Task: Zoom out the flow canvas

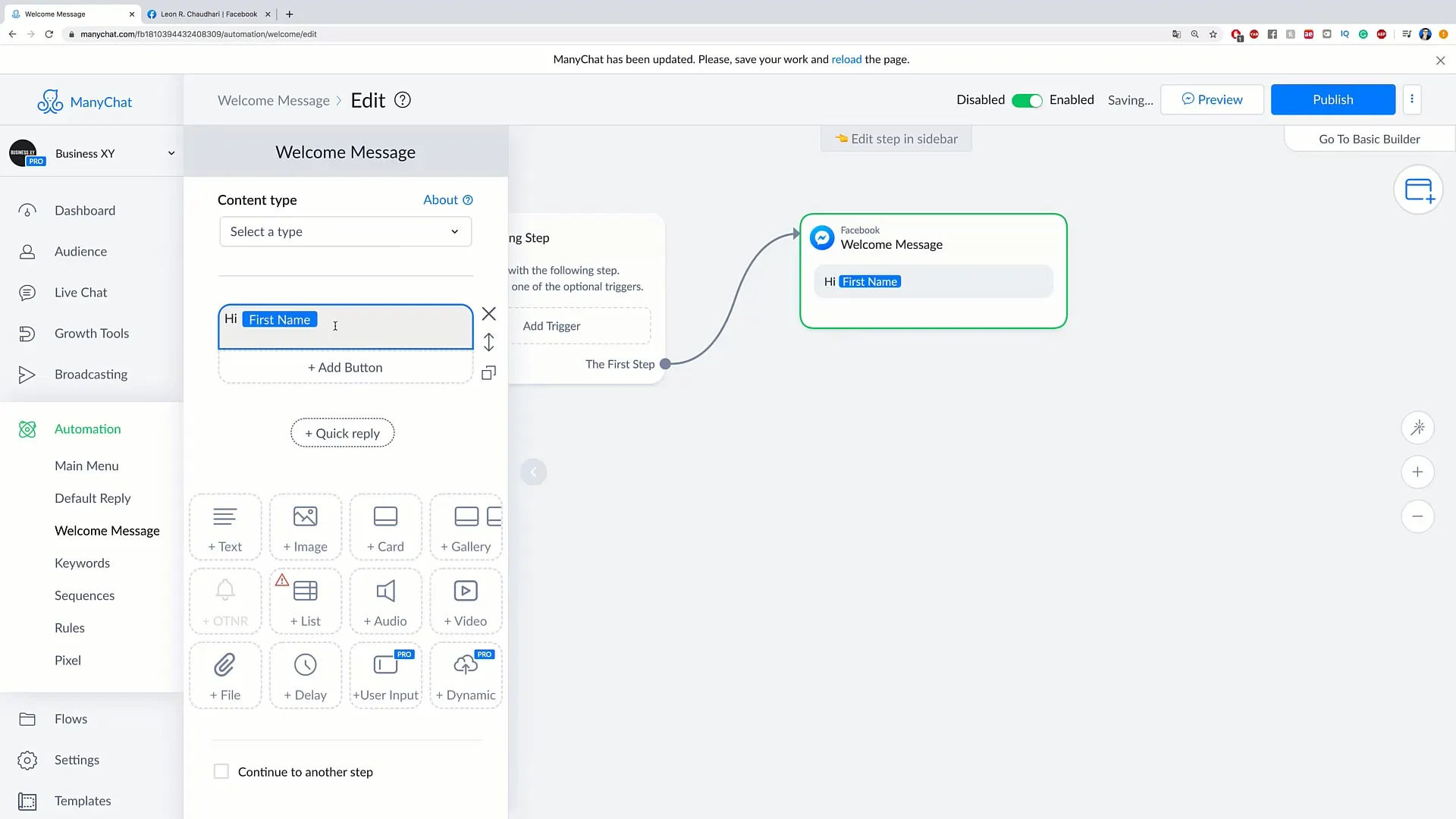Action: 1417,516
